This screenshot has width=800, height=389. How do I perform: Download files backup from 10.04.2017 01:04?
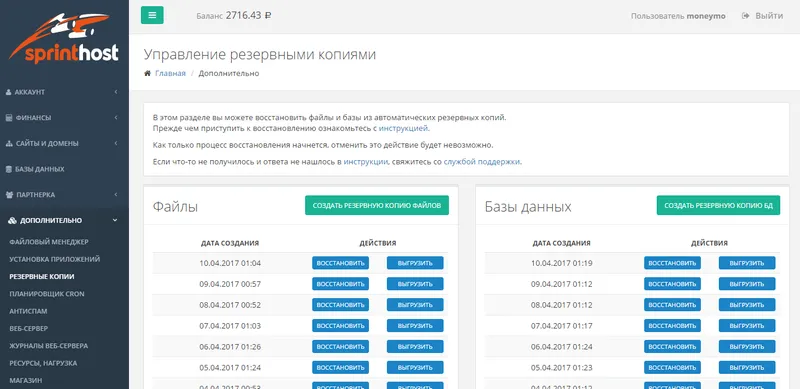coord(415,263)
